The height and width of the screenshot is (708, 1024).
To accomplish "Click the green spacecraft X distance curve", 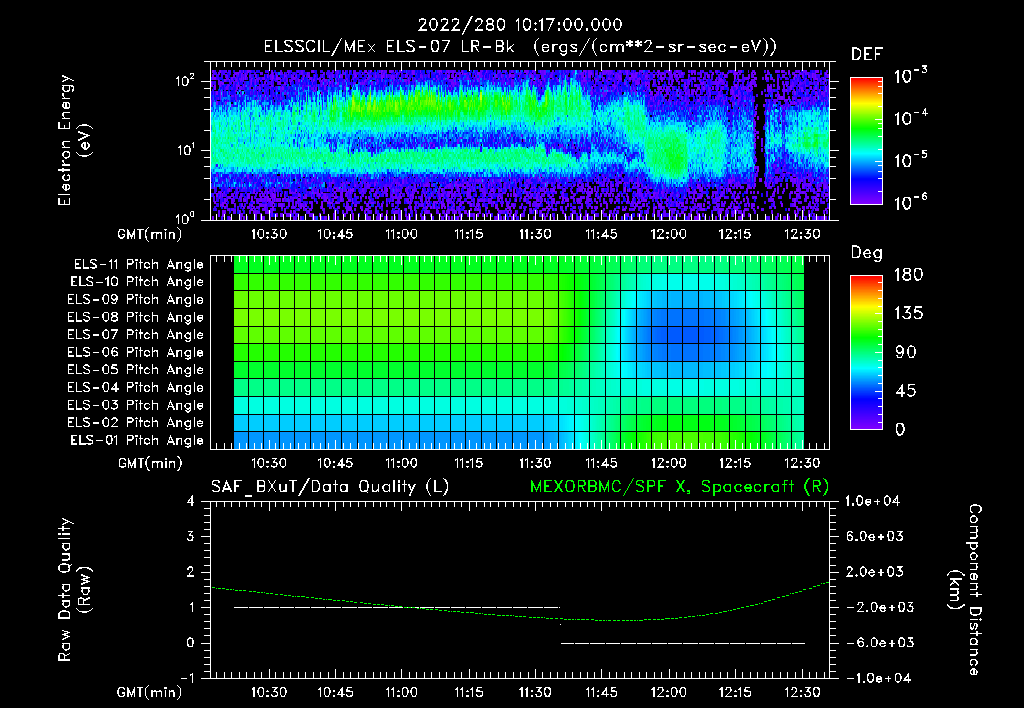I will click(x=520, y=615).
